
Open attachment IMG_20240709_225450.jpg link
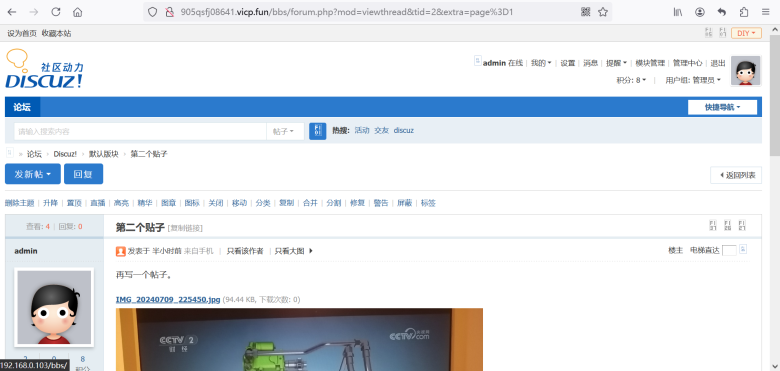[168, 299]
